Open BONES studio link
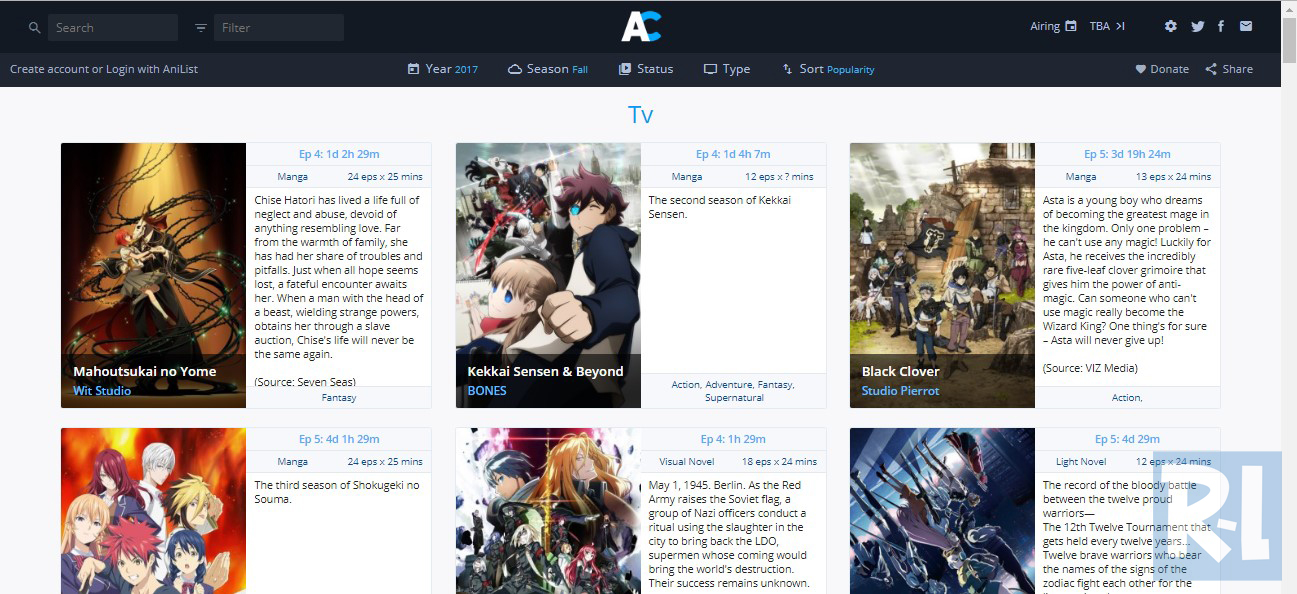Viewport: 1297px width, 594px height. tap(487, 391)
